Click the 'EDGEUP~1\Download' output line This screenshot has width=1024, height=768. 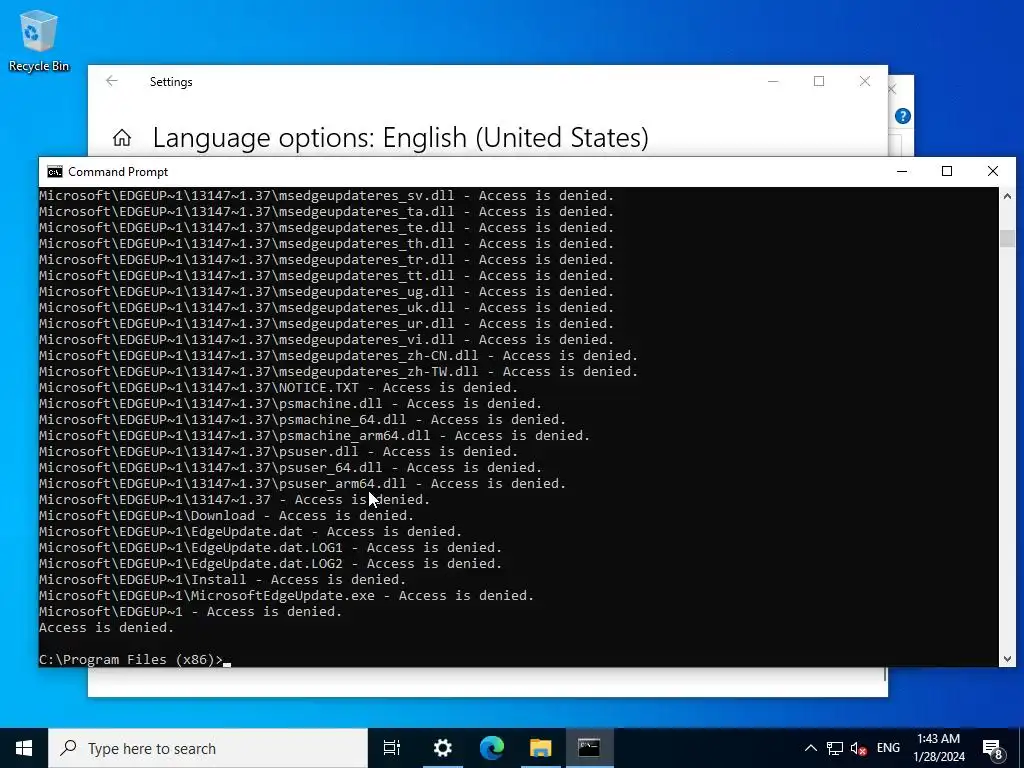(x=227, y=515)
